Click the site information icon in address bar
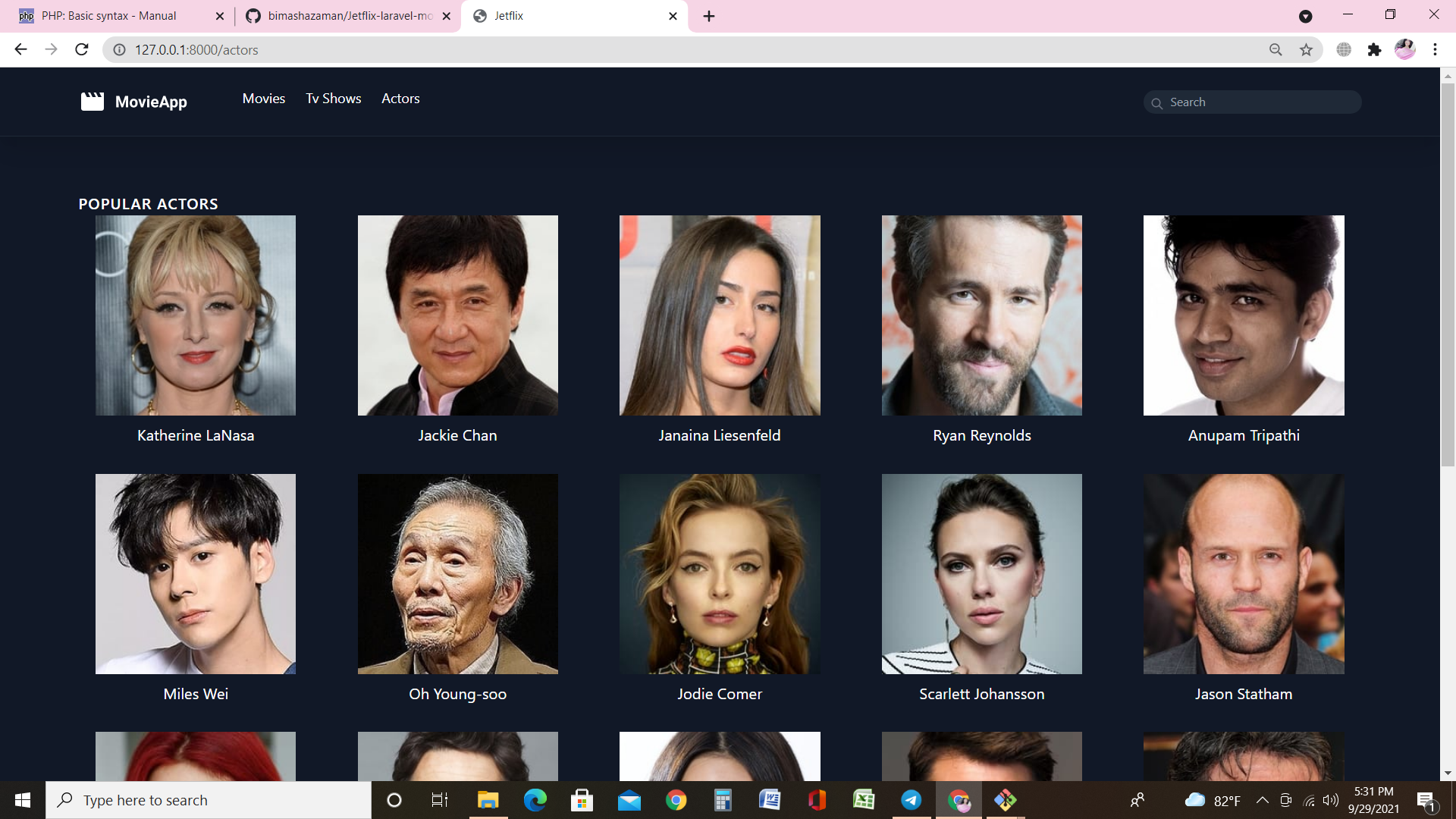The width and height of the screenshot is (1456, 819). [x=119, y=49]
